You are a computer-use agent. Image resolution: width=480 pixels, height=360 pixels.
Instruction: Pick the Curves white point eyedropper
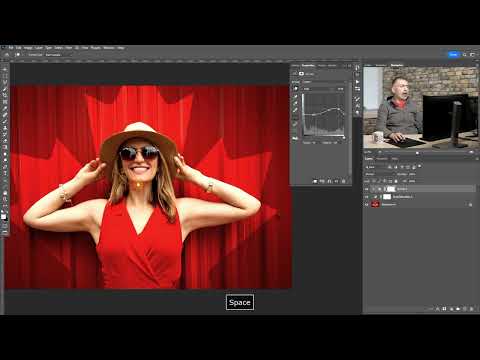click(x=296, y=110)
